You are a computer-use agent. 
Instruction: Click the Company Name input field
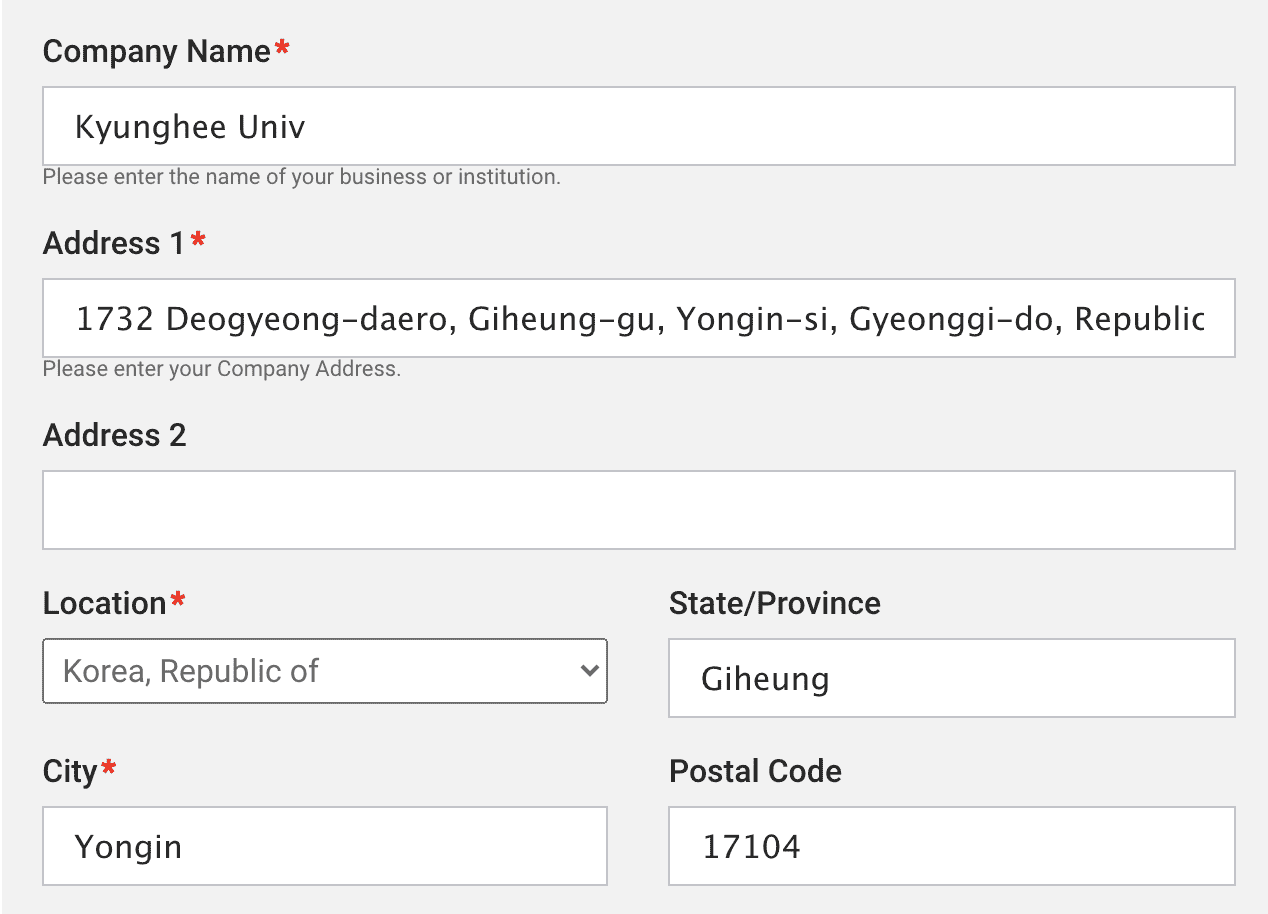[638, 126]
